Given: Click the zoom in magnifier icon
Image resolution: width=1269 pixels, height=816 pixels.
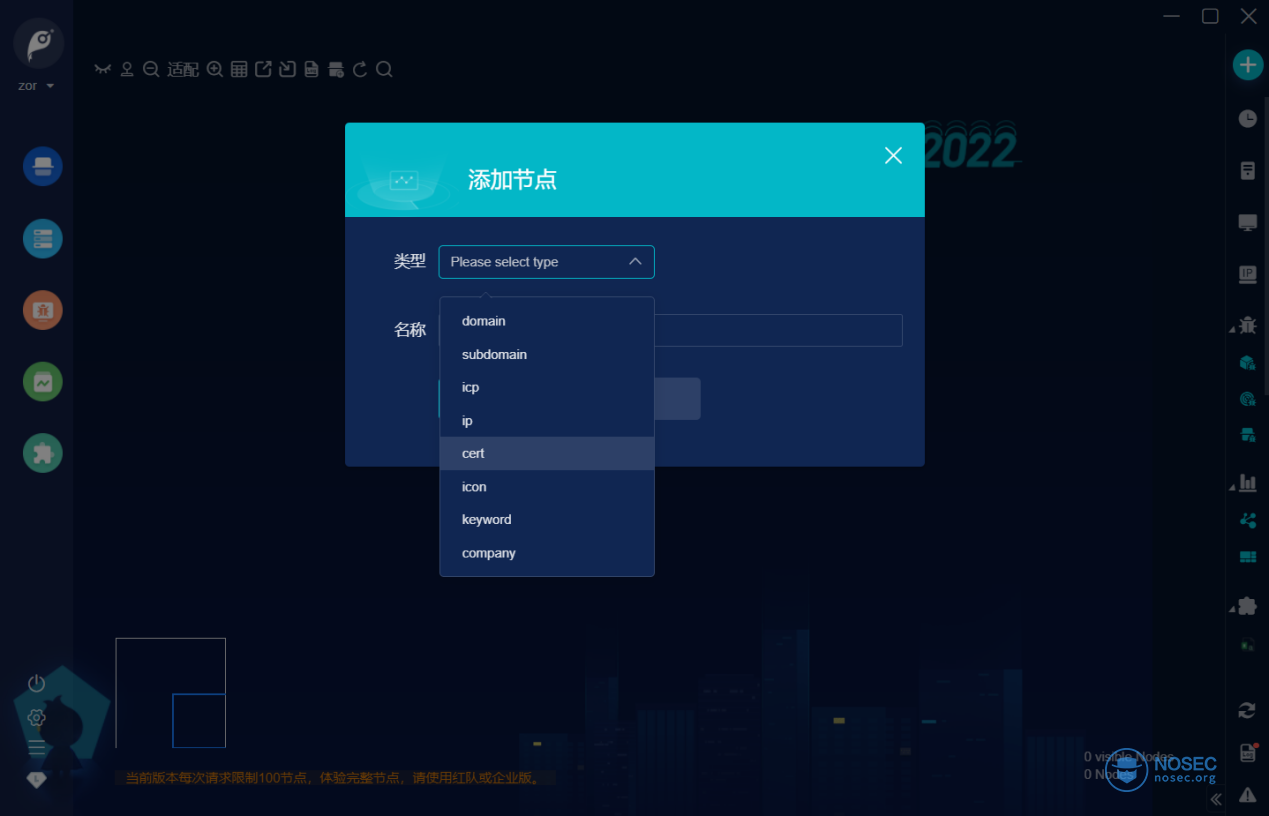Looking at the screenshot, I should pos(215,69).
